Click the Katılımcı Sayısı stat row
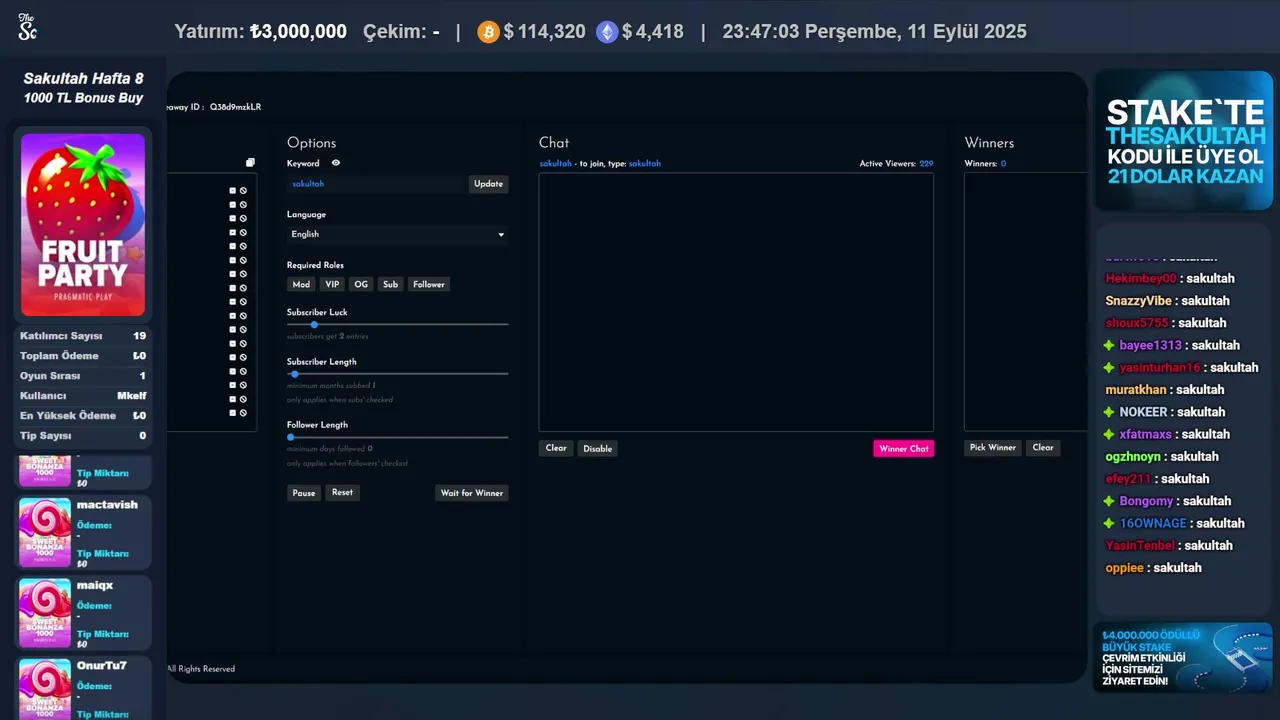The image size is (1280, 720). (83, 336)
